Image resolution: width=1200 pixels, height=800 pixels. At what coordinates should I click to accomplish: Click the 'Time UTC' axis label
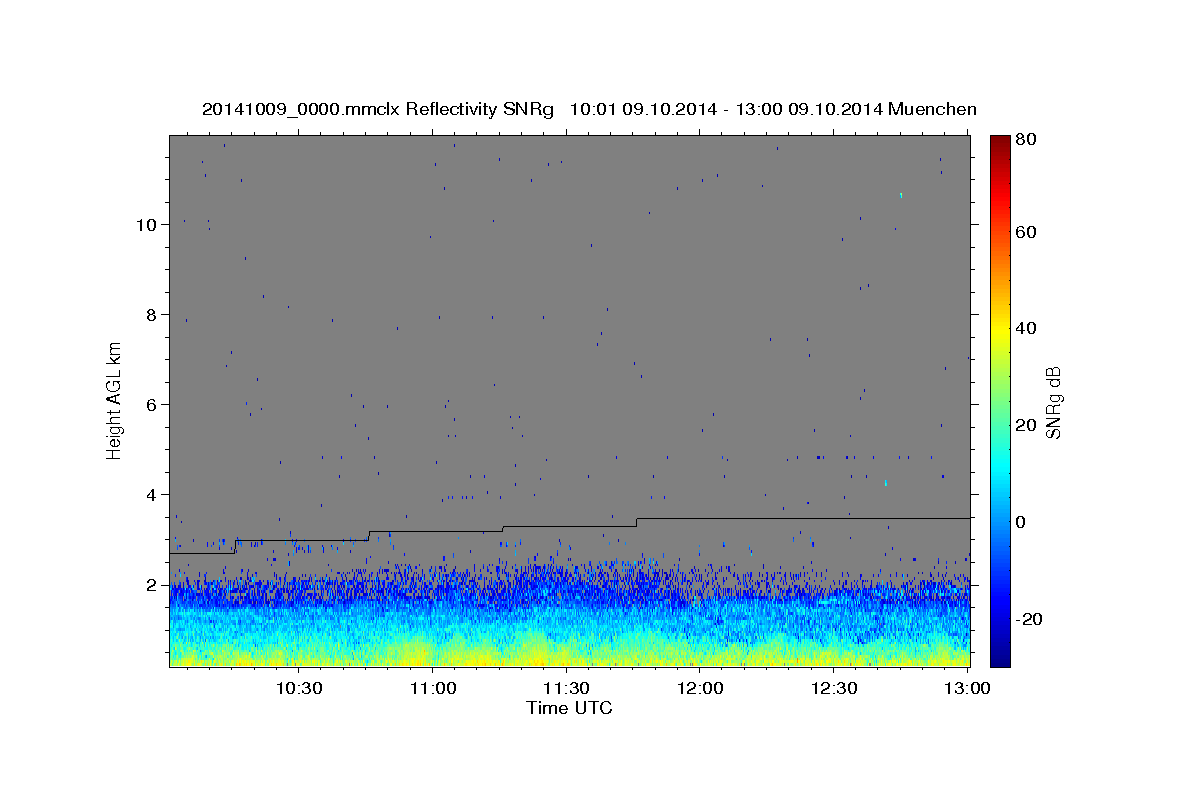569,708
